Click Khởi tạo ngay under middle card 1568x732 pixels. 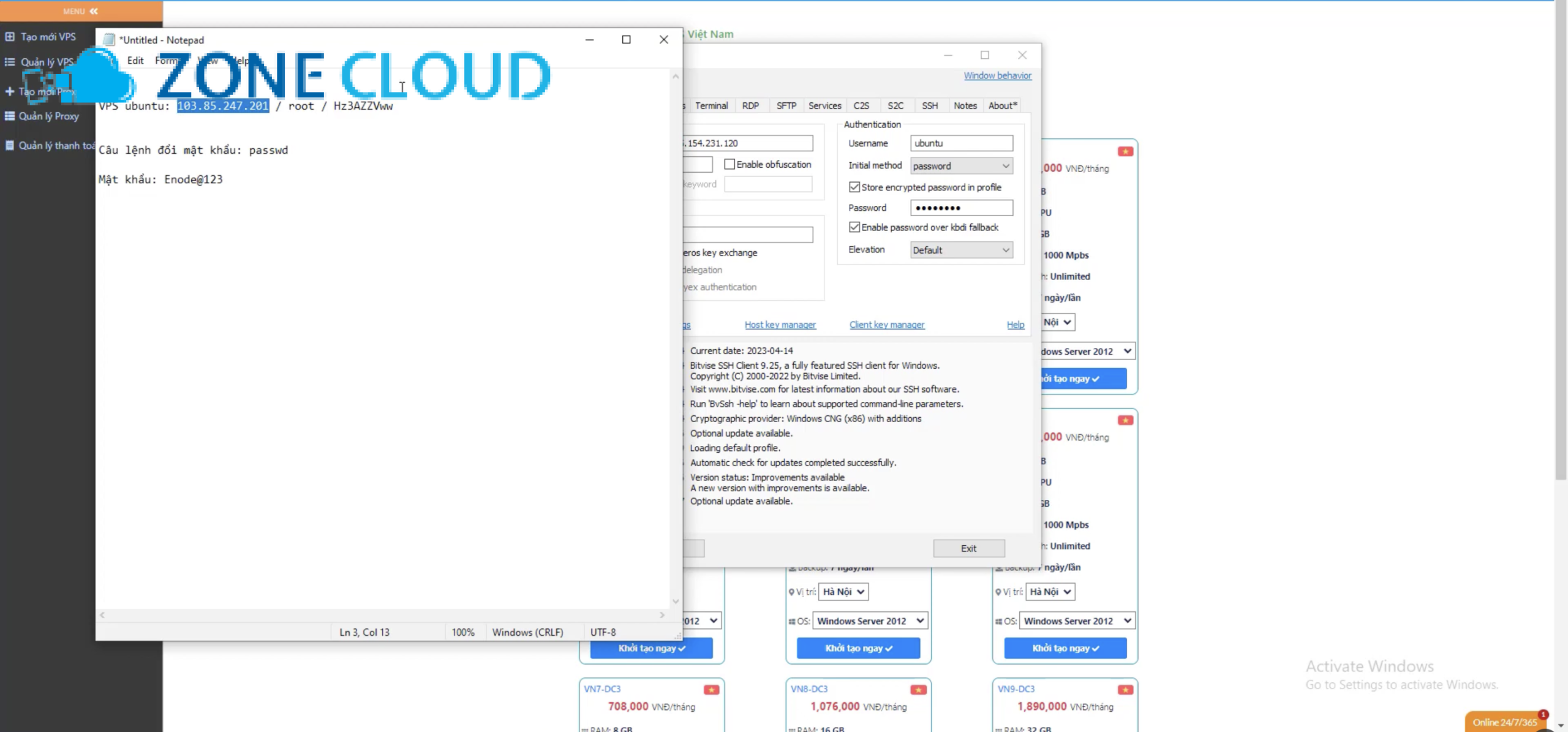click(x=858, y=648)
